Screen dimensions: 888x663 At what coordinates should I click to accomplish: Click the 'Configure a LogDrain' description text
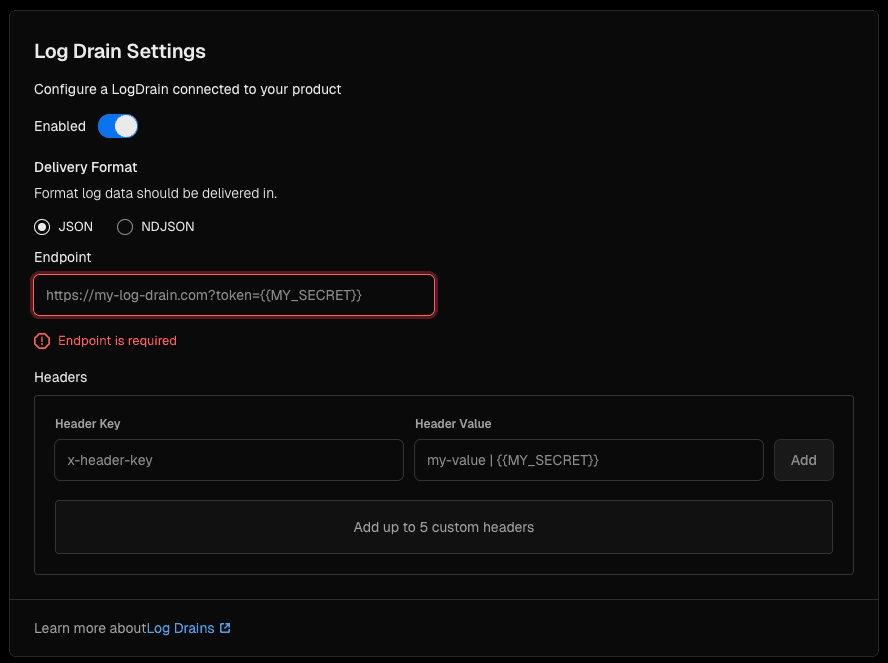point(187,89)
